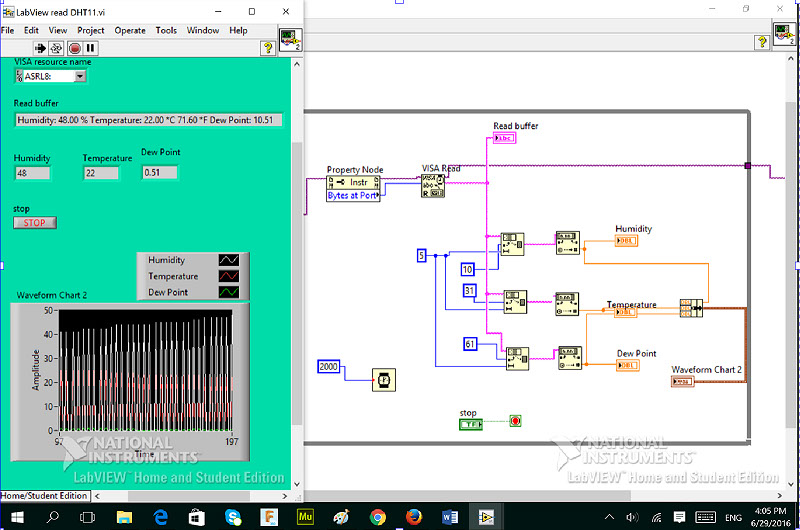Click the Read buffer text indicator
This screenshot has width=800, height=530.
tap(148, 120)
